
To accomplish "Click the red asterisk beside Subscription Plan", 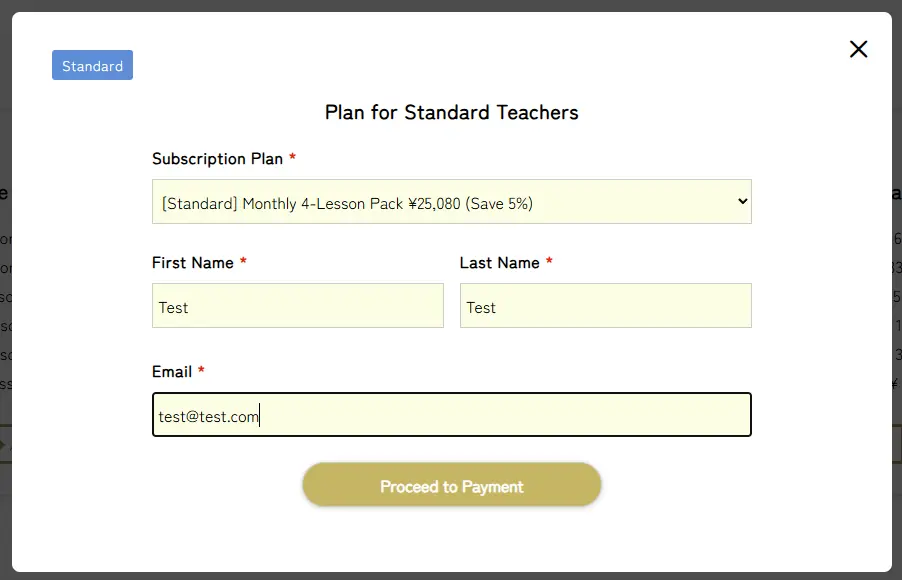I will pyautogui.click(x=292, y=157).
